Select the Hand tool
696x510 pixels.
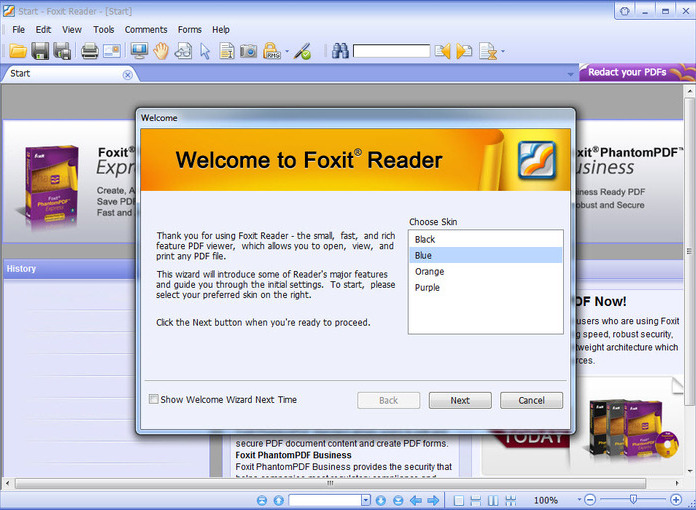point(161,51)
